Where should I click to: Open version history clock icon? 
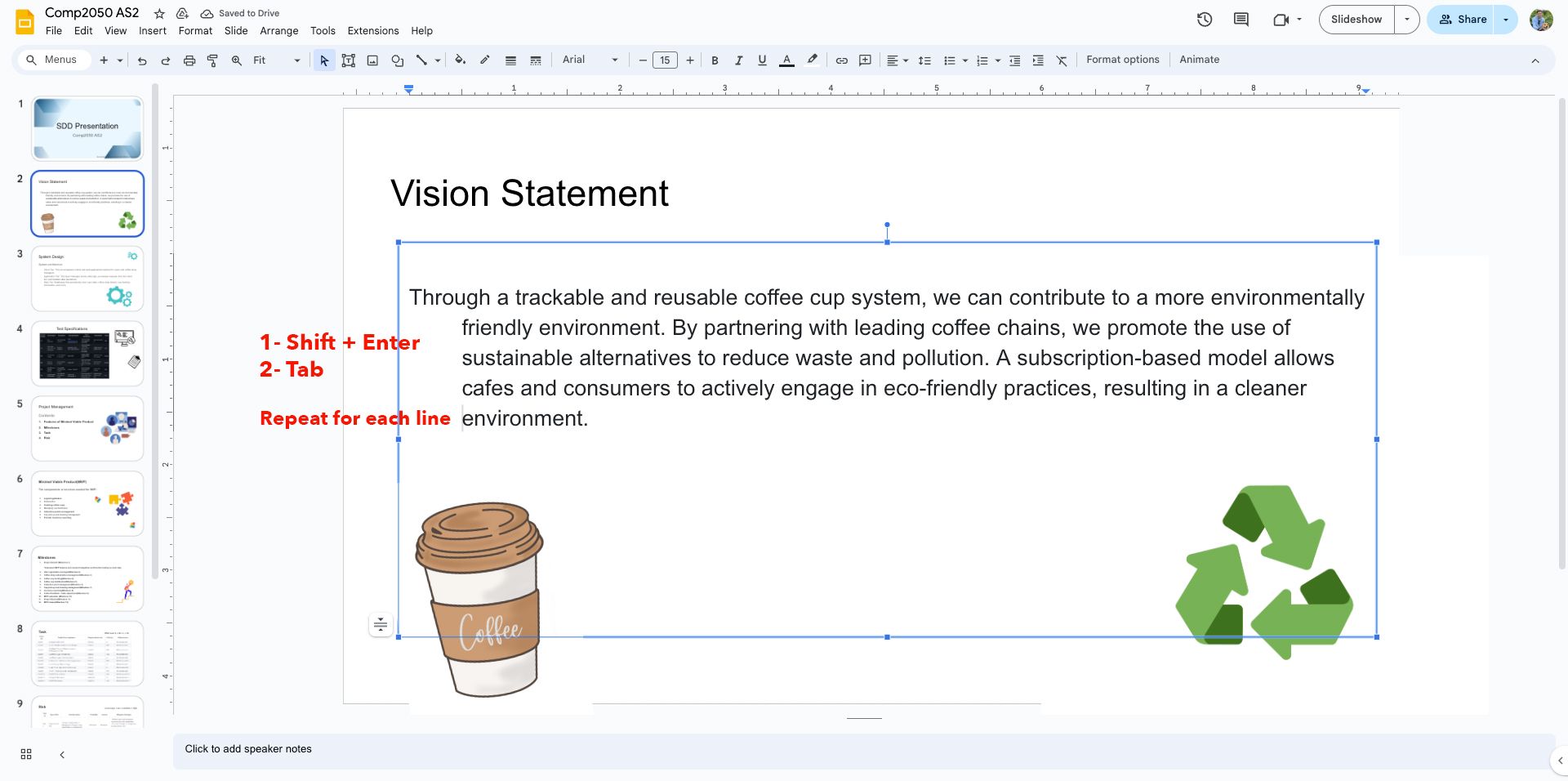pyautogui.click(x=1205, y=20)
